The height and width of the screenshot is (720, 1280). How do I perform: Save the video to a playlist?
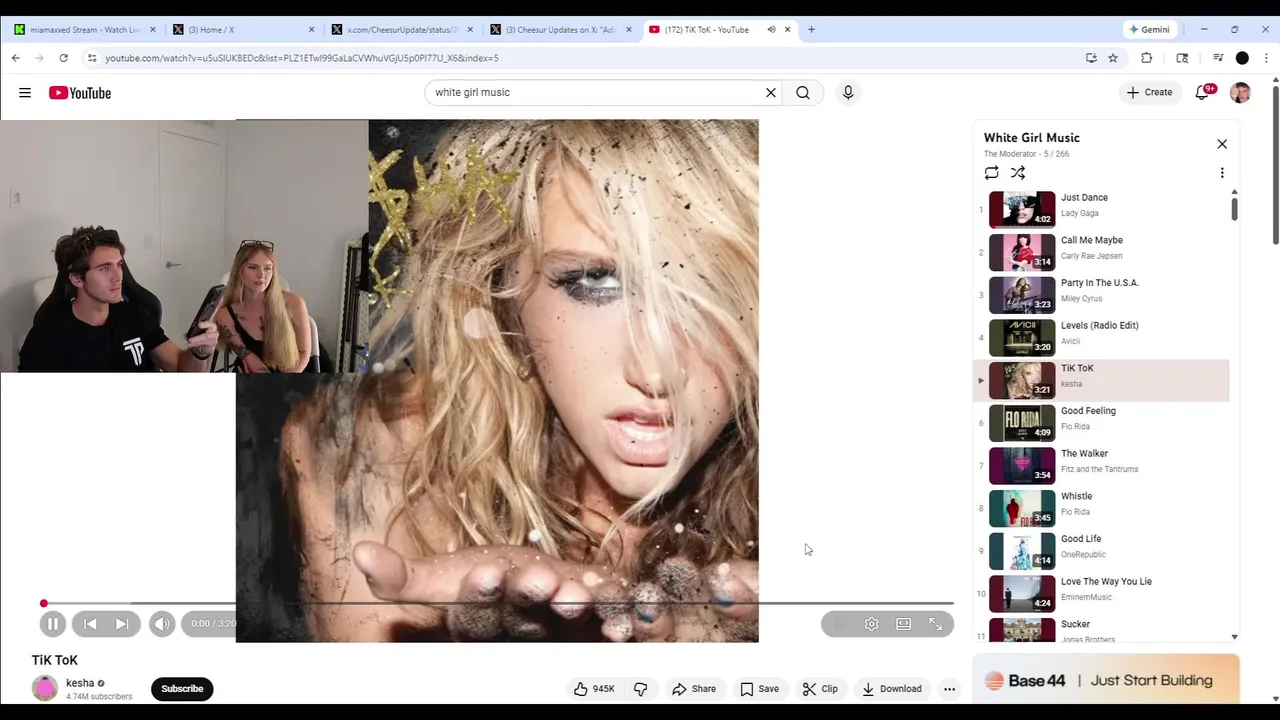pos(759,689)
